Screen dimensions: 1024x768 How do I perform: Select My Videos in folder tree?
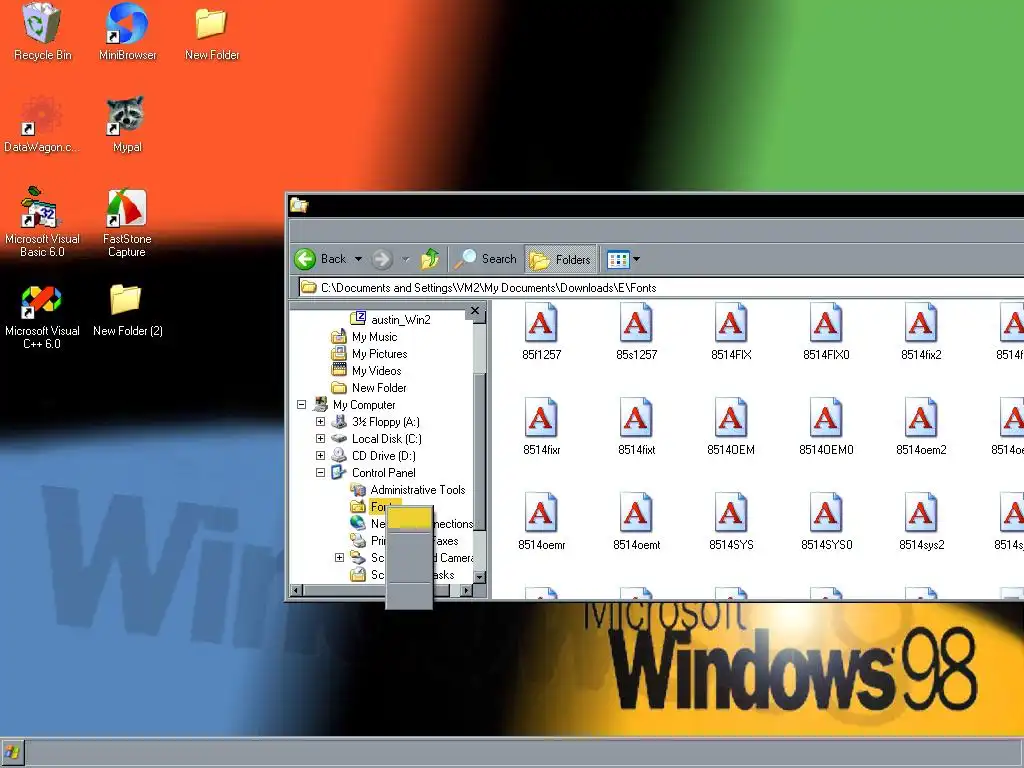click(366, 371)
